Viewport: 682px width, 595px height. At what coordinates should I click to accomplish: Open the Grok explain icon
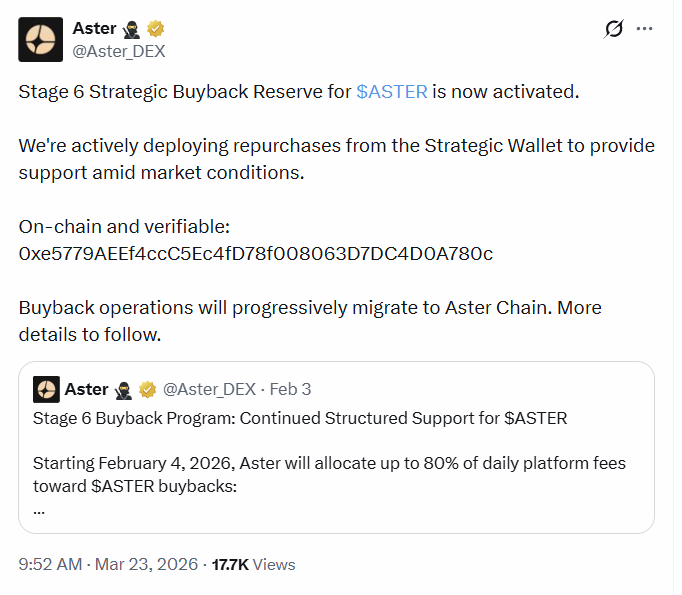click(x=614, y=30)
